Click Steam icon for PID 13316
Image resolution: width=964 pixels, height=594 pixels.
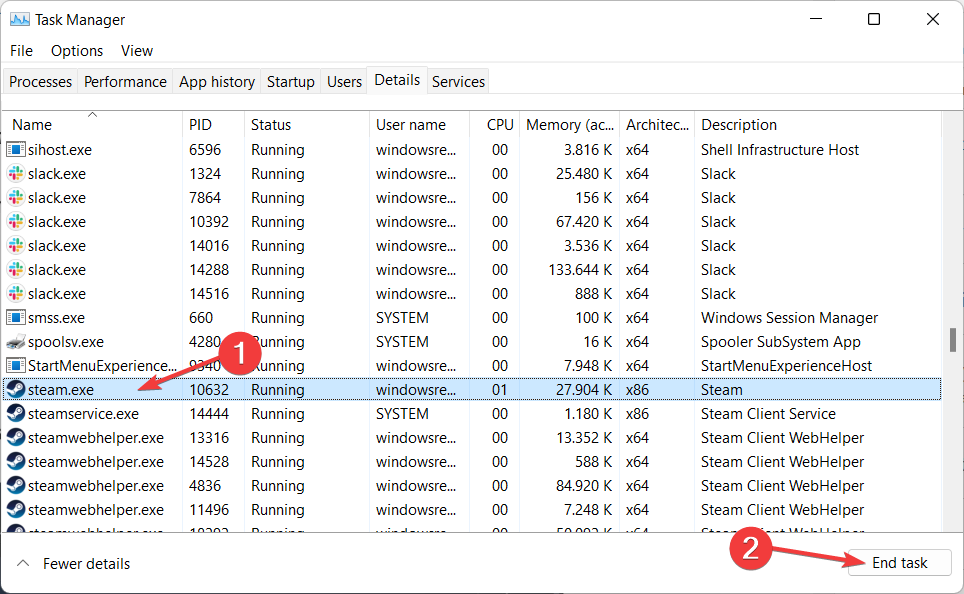click(x=16, y=437)
